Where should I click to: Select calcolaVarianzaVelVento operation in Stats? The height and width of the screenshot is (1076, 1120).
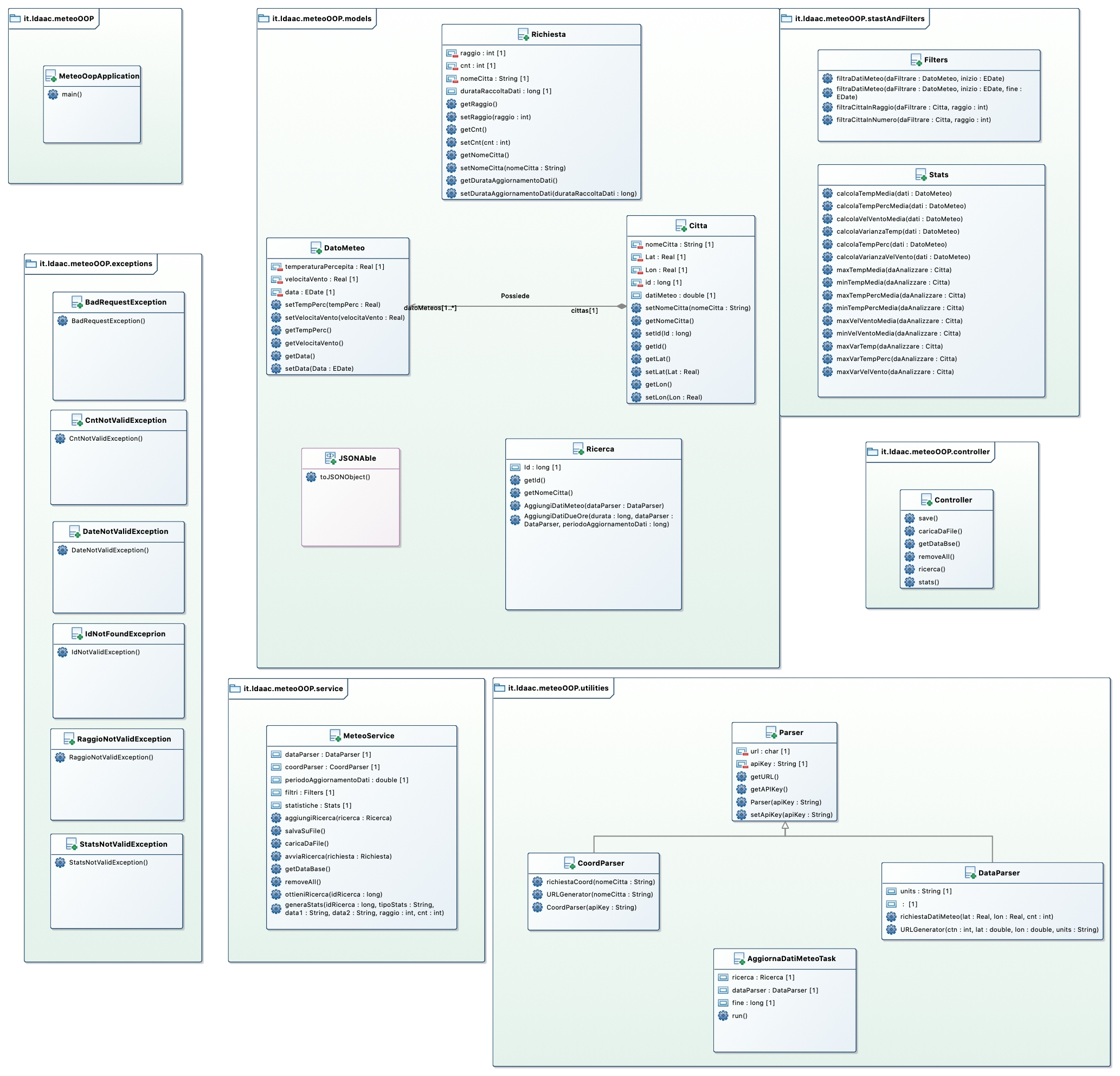[x=904, y=257]
